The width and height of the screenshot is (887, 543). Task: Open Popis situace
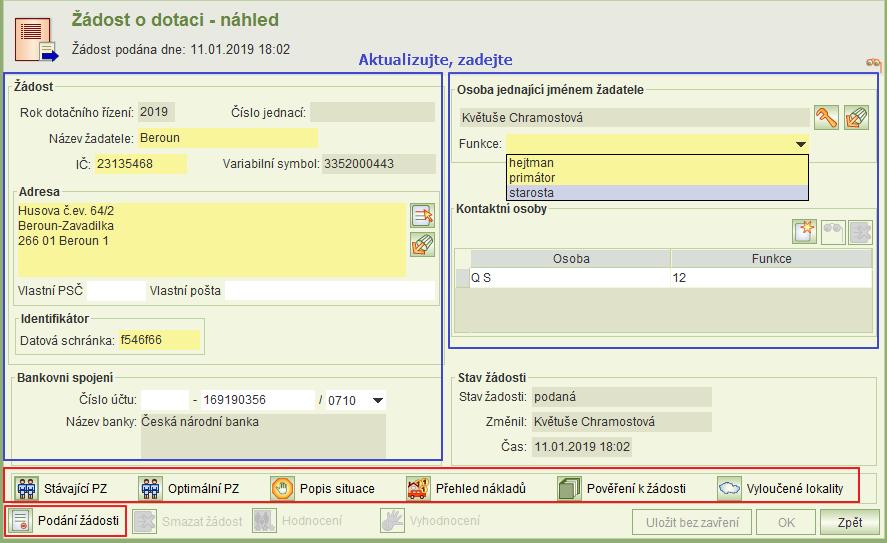click(x=322, y=488)
